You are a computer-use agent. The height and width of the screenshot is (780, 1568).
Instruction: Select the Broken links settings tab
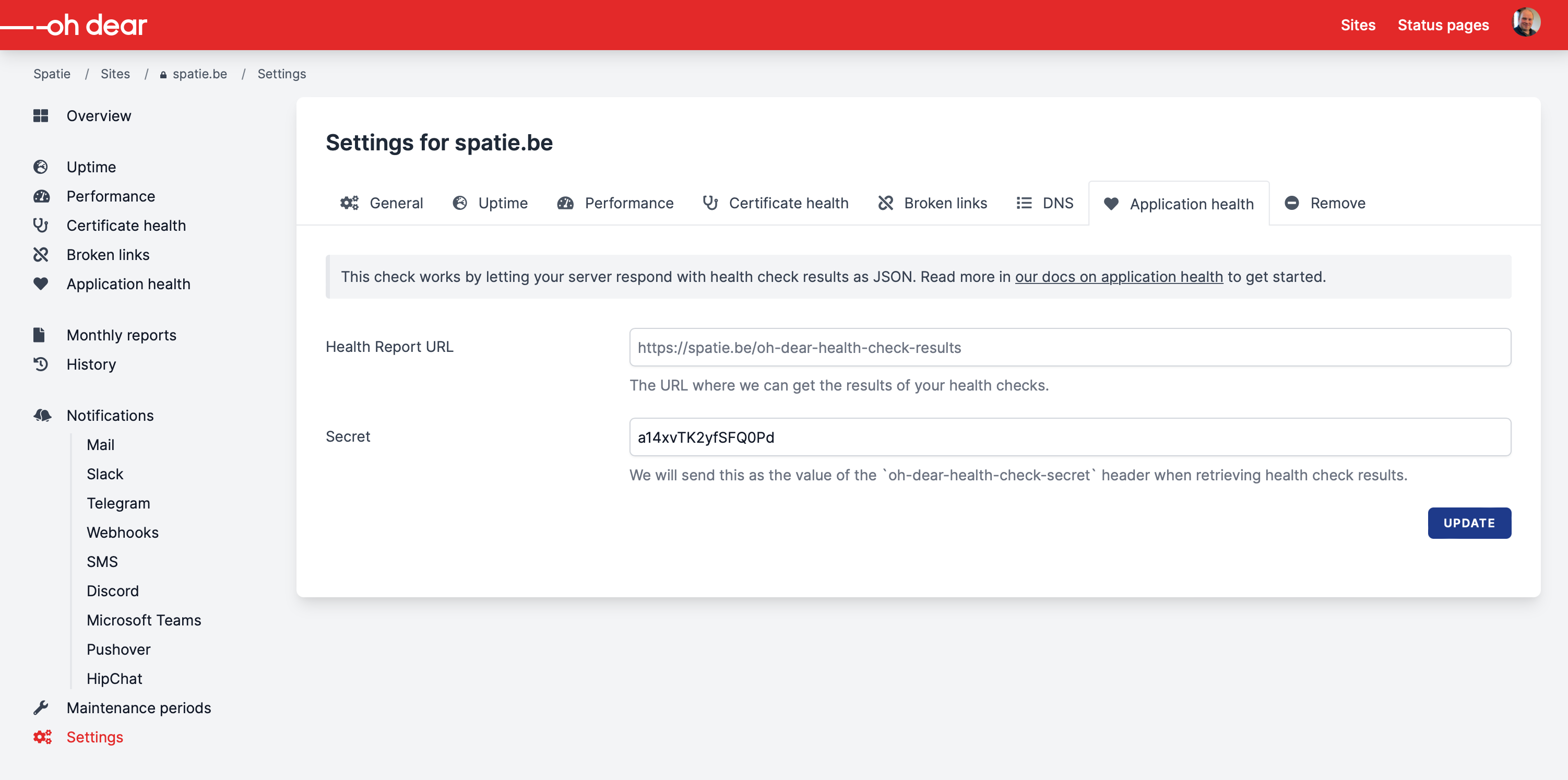click(x=933, y=203)
